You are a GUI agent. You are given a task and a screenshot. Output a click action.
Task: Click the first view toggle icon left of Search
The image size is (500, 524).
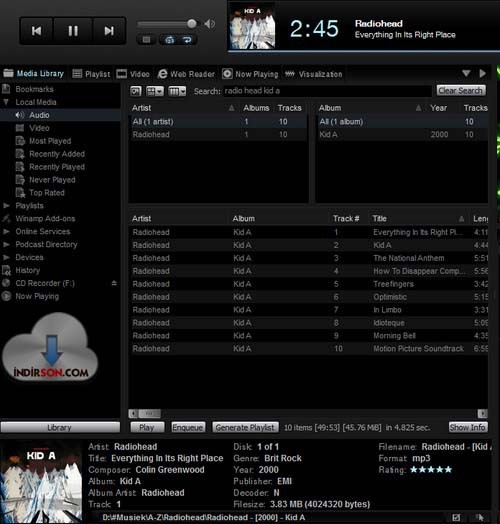coord(136,91)
